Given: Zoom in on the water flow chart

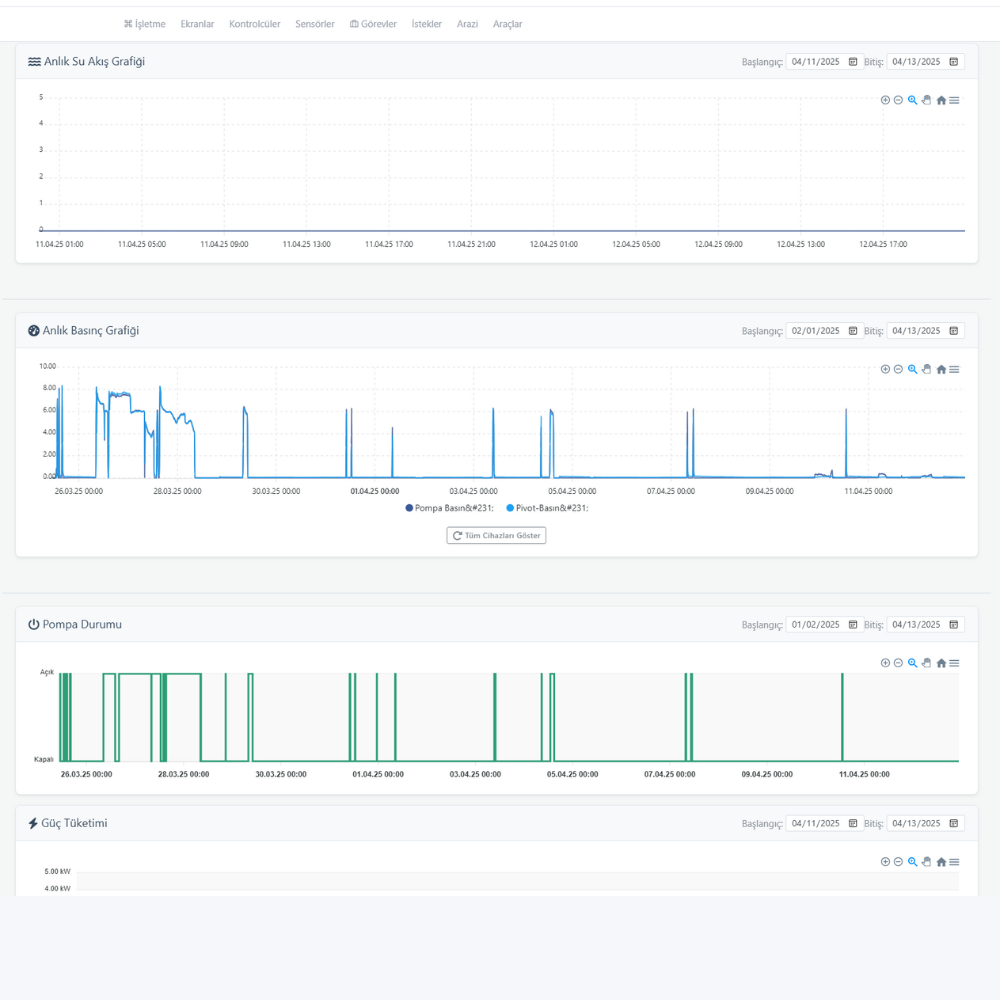Looking at the screenshot, I should point(885,100).
